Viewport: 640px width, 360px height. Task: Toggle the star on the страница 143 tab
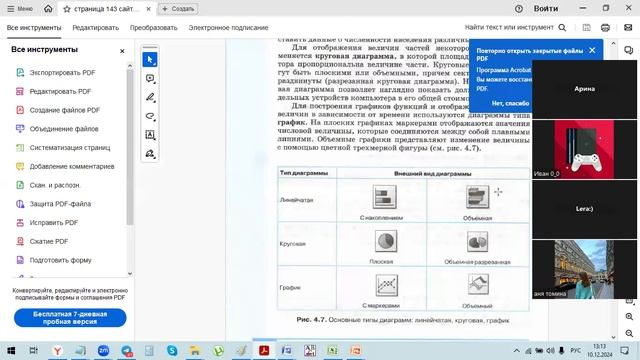pyautogui.click(x=67, y=9)
